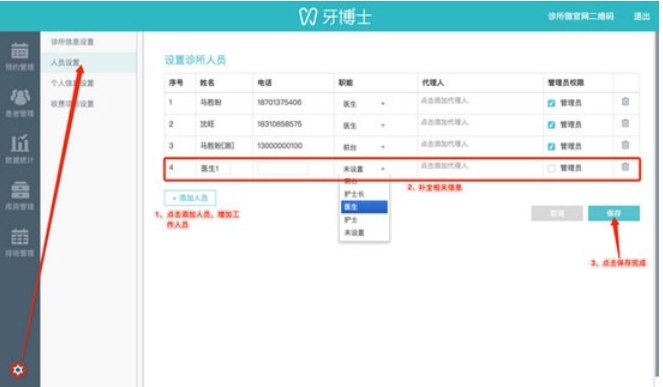This screenshot has height=387, width=663.
Task: Click the 设置诊所人员 page heading
Action: [195, 60]
